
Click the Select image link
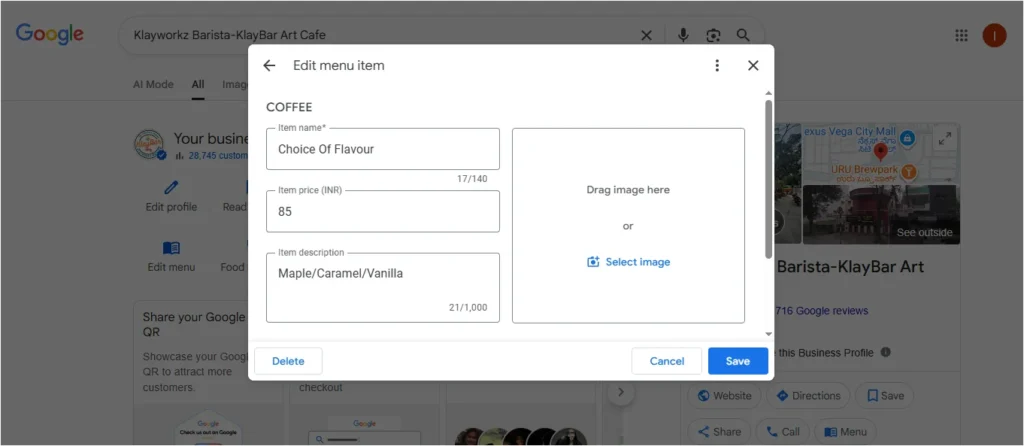[x=628, y=262]
